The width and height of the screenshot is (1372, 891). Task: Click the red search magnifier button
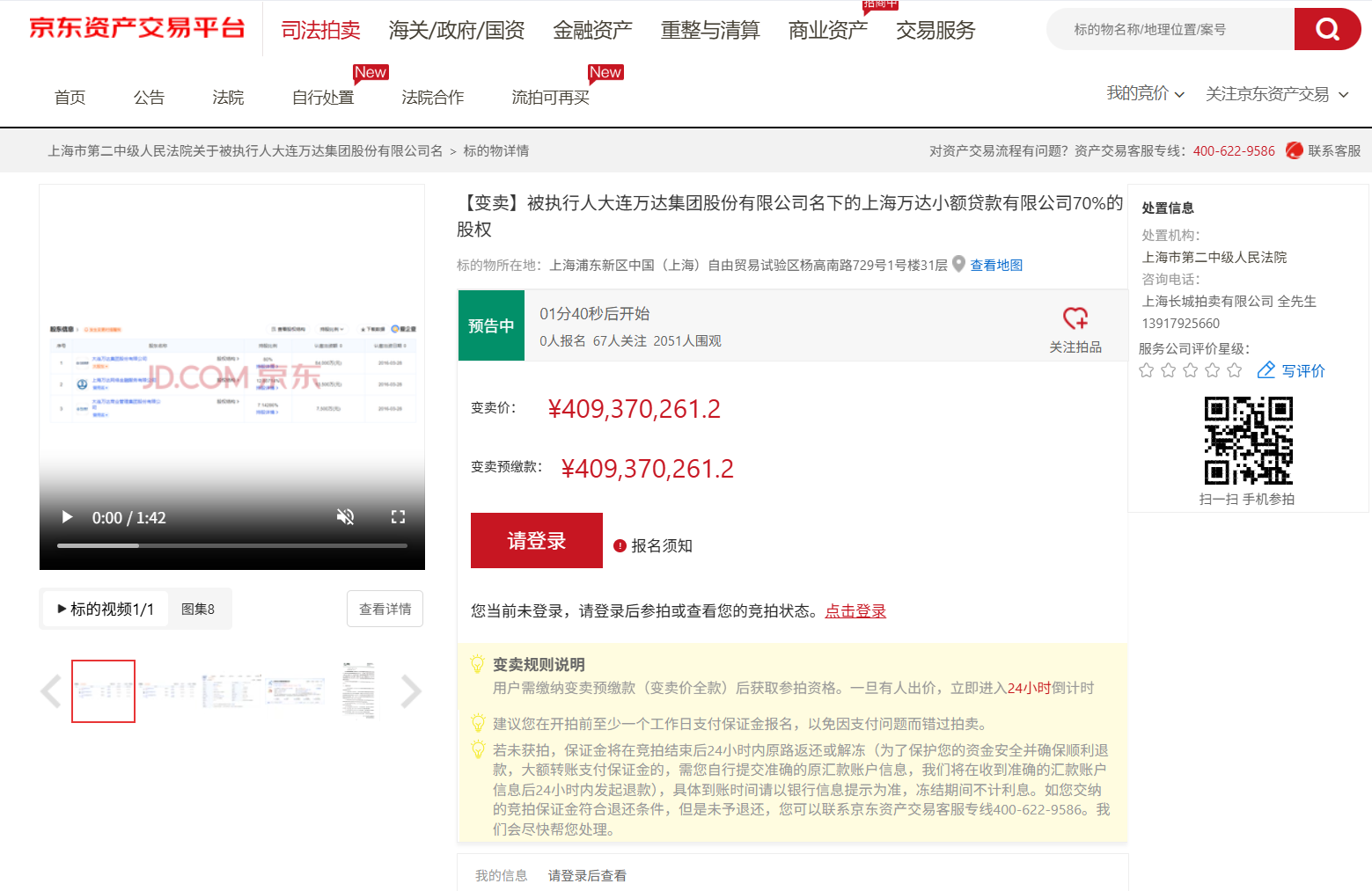click(1327, 29)
